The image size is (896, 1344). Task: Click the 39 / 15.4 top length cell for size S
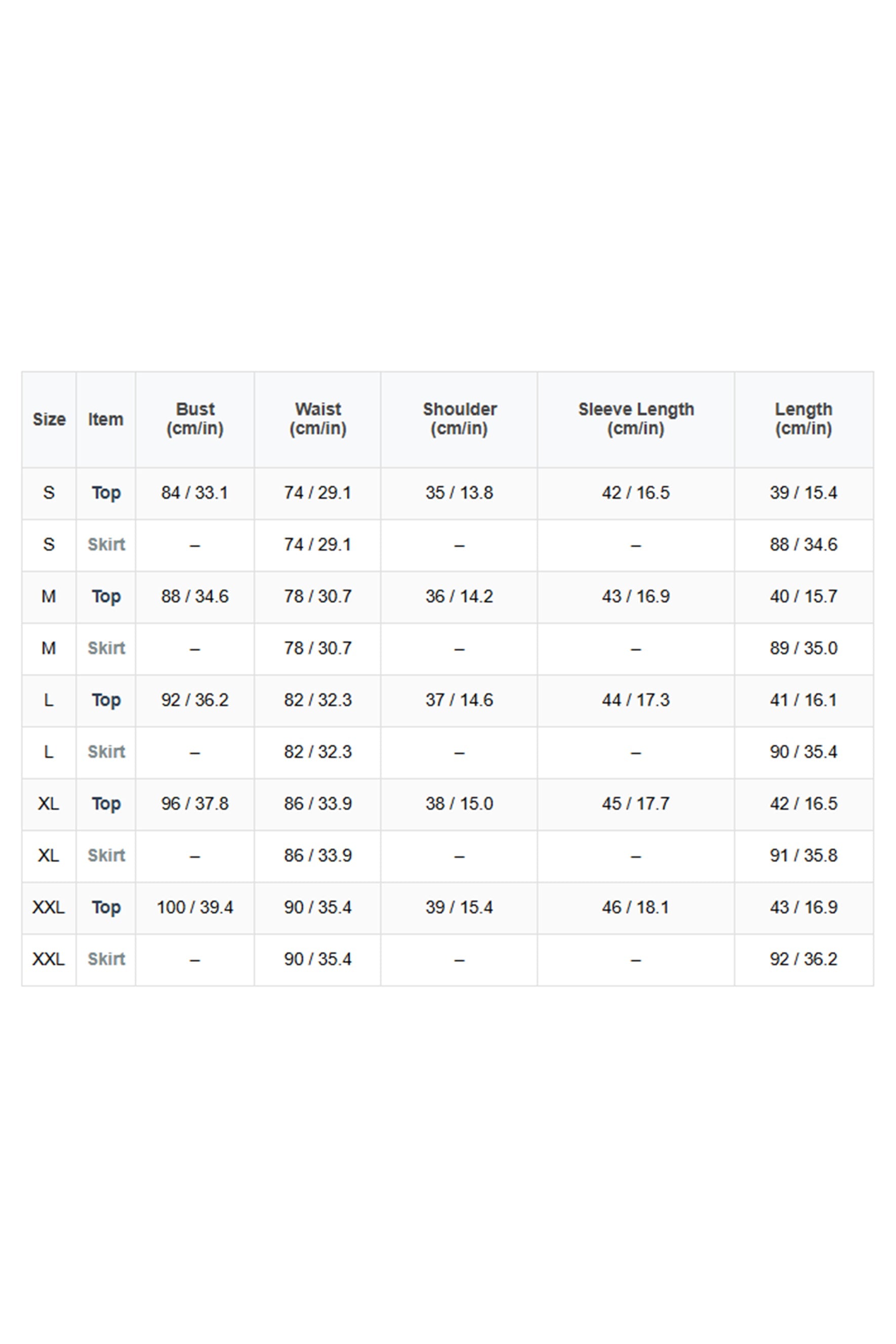coord(803,493)
